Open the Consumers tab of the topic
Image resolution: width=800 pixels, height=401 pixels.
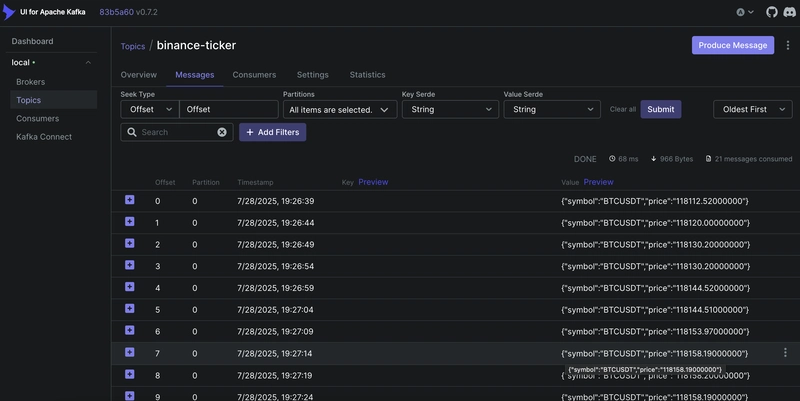[x=254, y=75]
